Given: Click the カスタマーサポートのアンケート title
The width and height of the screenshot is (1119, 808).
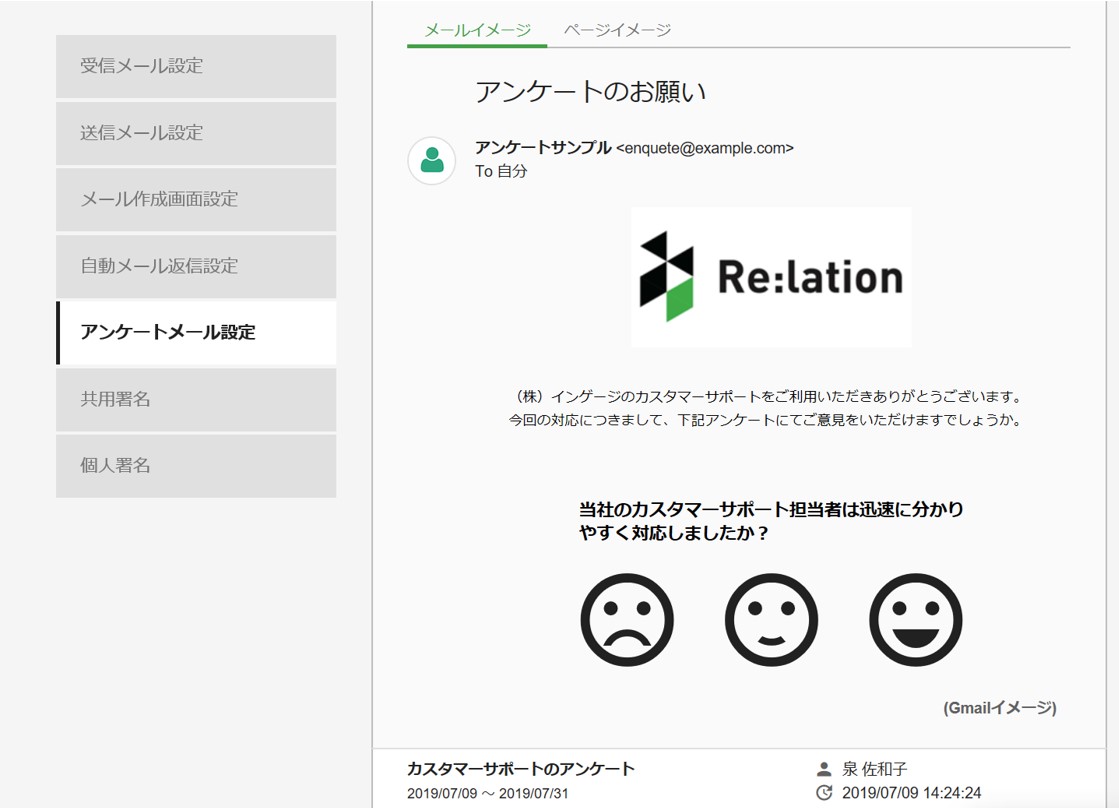Looking at the screenshot, I should click(520, 769).
